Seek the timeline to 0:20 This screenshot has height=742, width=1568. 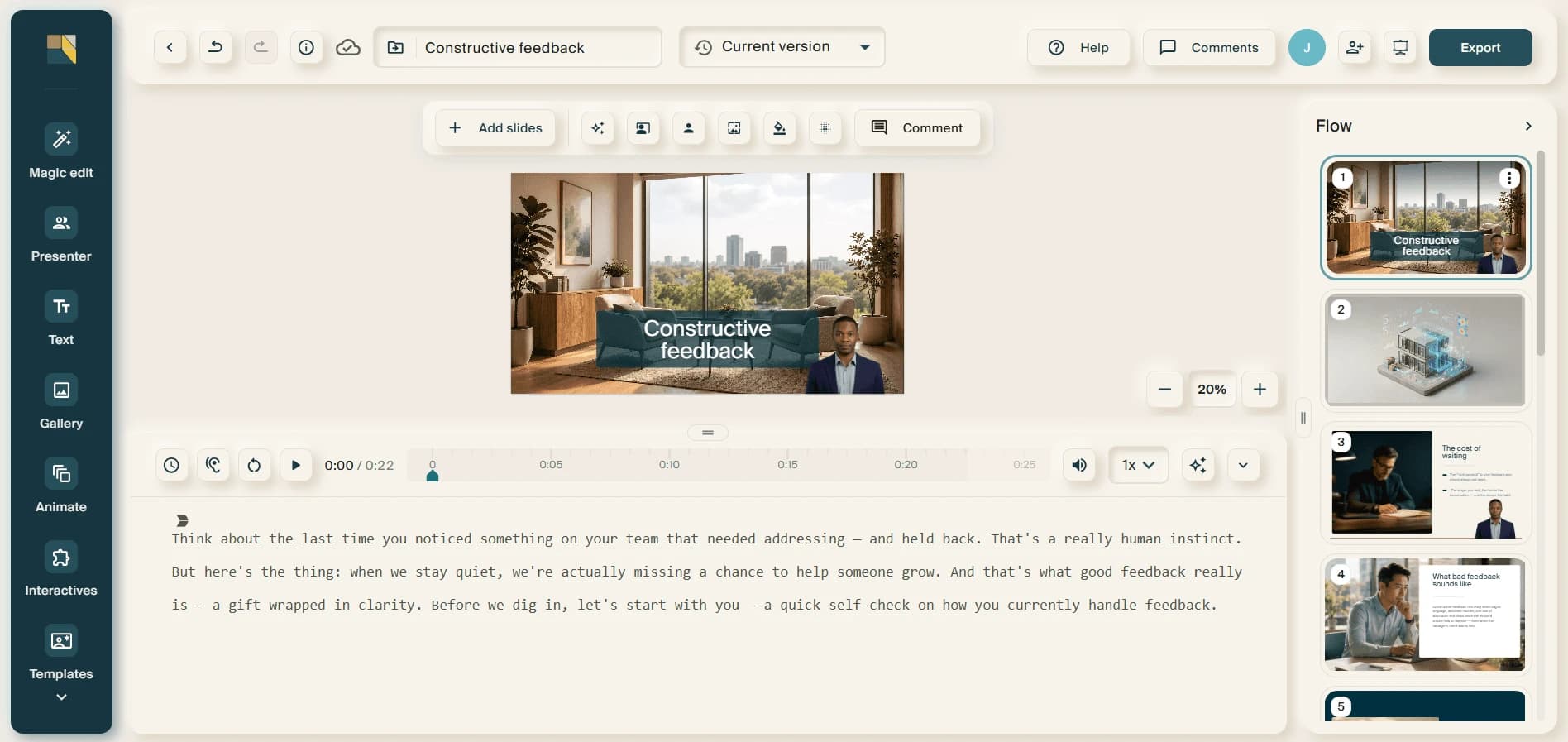[x=906, y=465]
